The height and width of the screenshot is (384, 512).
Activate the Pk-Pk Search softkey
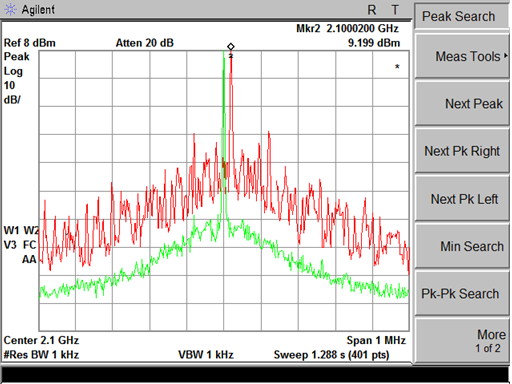pos(462,294)
